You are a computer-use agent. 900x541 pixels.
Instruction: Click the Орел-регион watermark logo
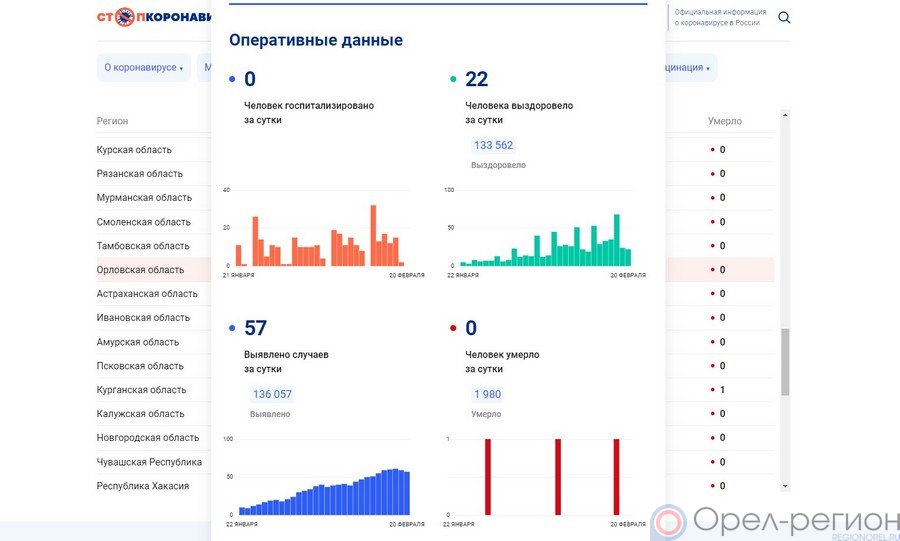tap(775, 522)
